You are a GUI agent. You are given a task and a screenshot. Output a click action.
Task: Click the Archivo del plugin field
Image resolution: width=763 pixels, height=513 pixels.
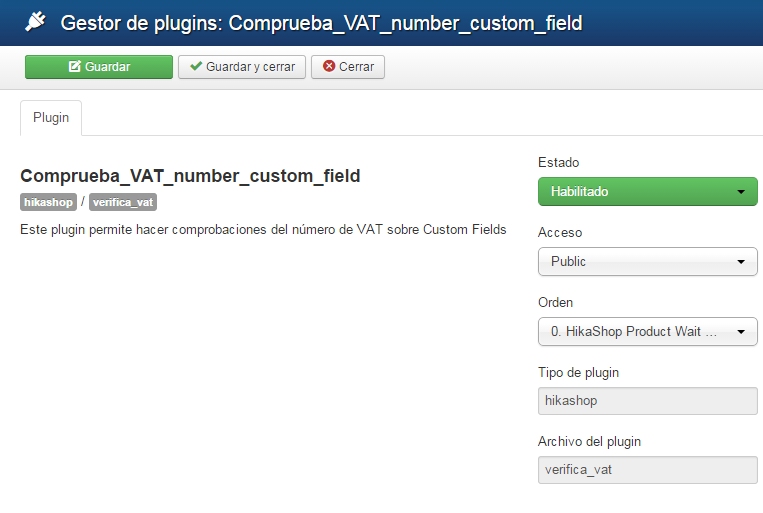[x=647, y=470]
